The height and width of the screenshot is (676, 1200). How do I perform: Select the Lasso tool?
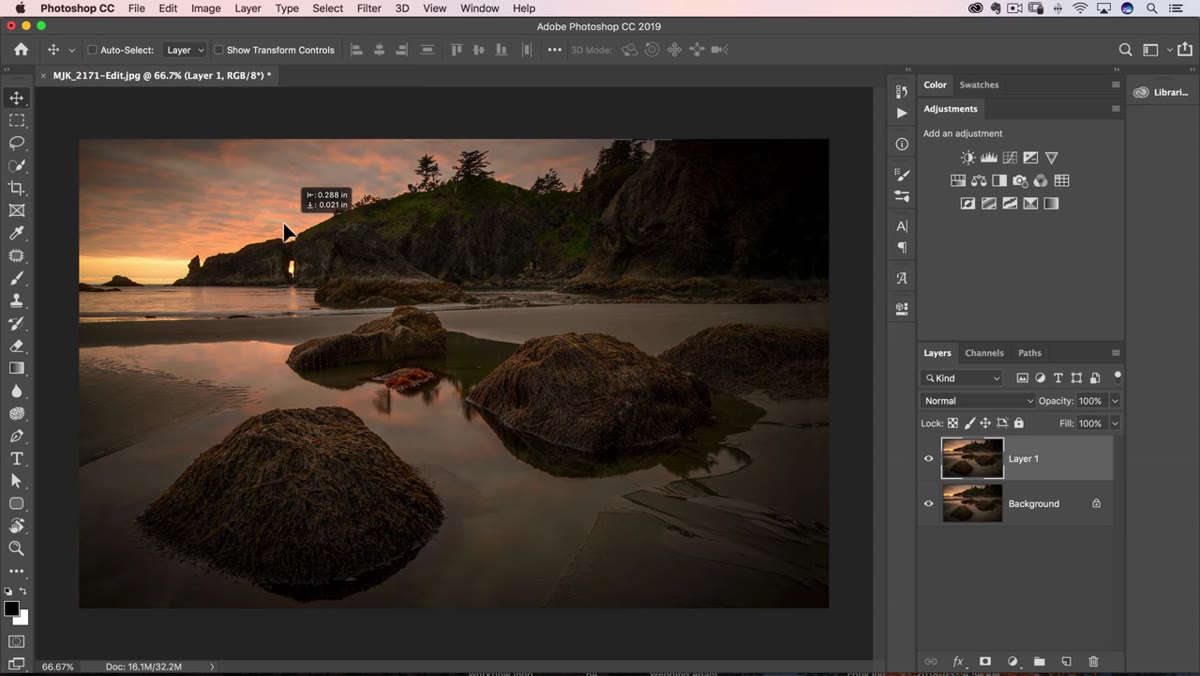pos(16,143)
